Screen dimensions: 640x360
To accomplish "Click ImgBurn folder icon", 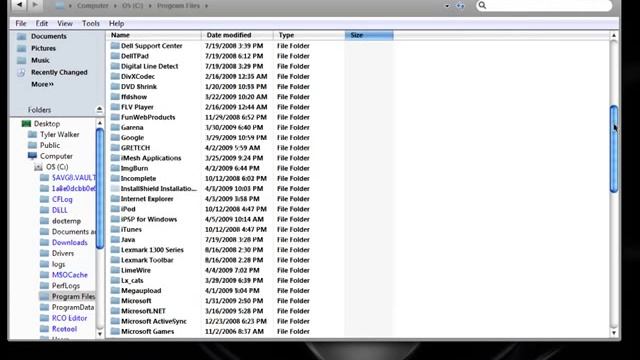I will pos(115,168).
